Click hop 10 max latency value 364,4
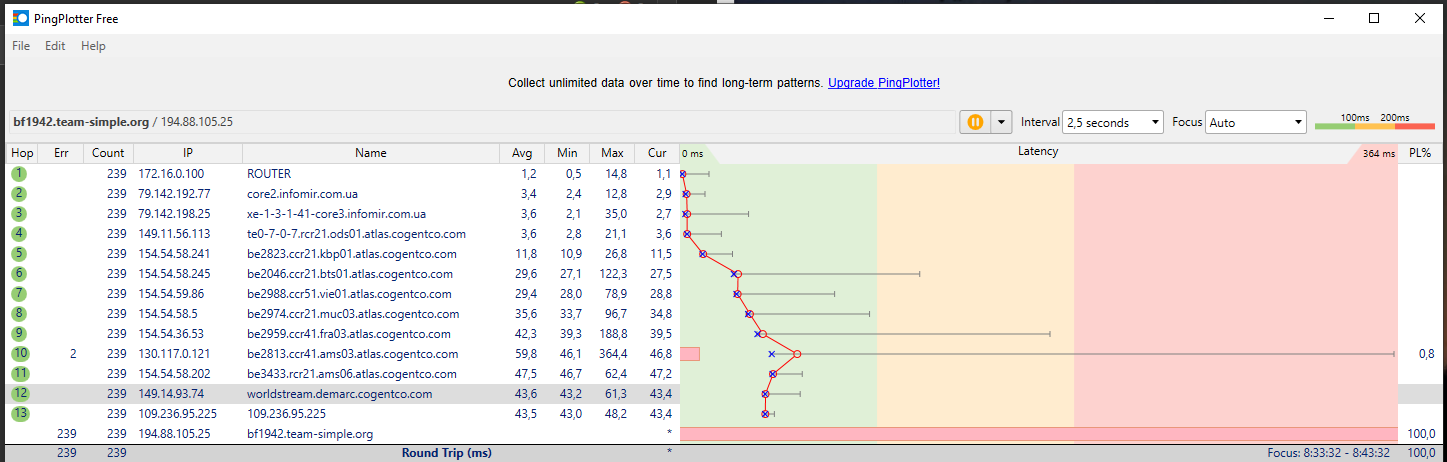The width and height of the screenshot is (1447, 462). (612, 354)
